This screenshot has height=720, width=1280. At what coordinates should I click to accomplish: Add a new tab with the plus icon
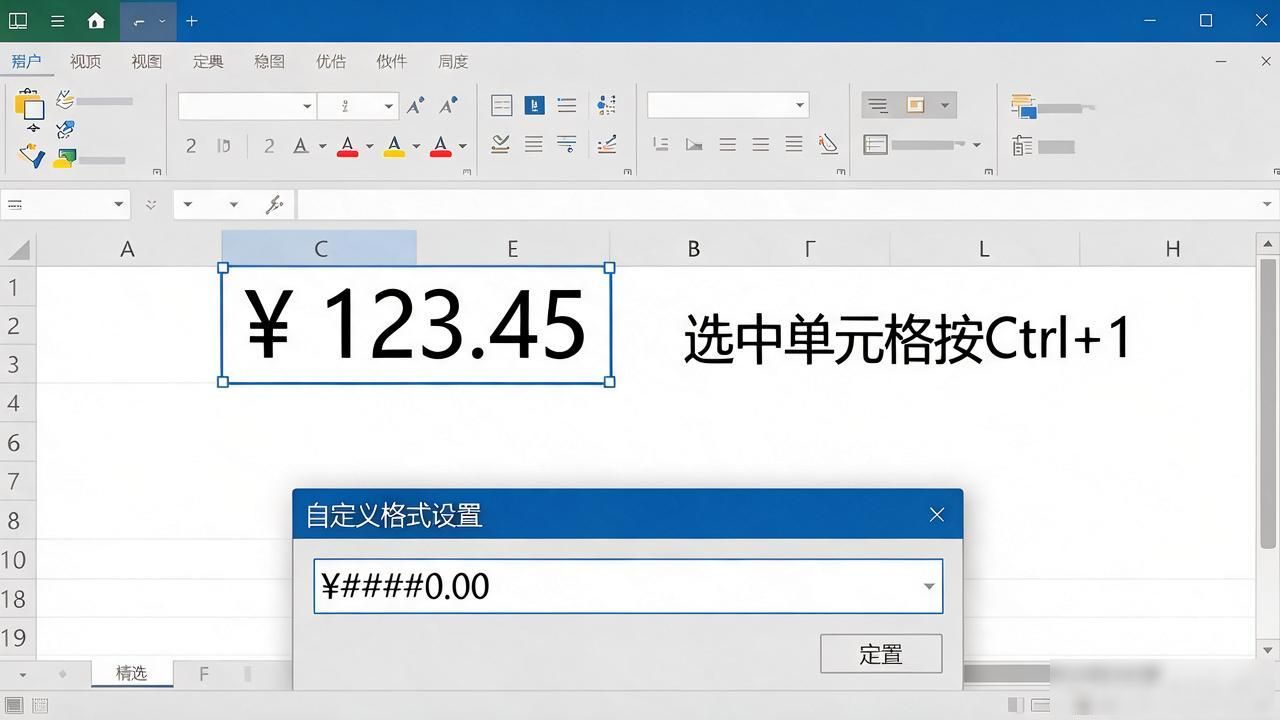(192, 21)
